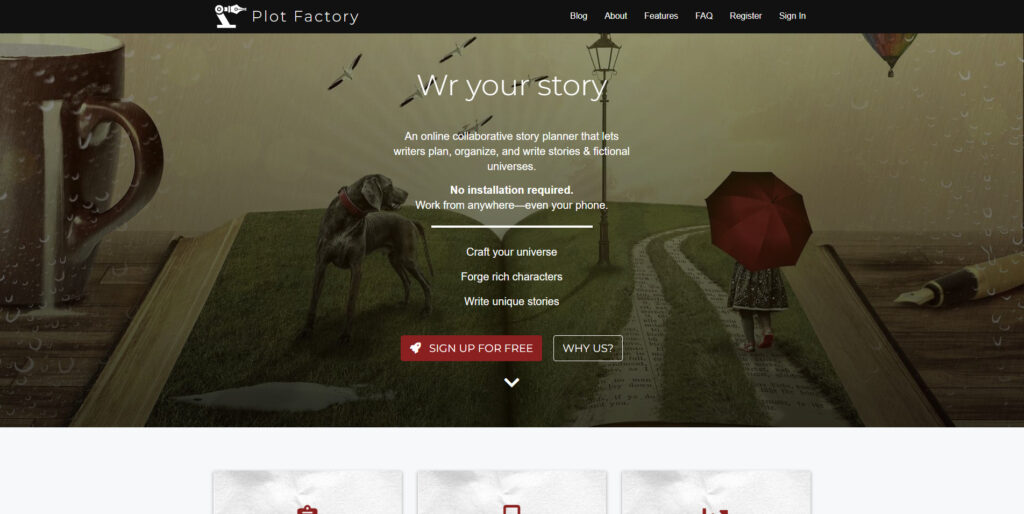Click the SIGN UP FOR FREE button
This screenshot has width=1024, height=514.
[x=471, y=348]
